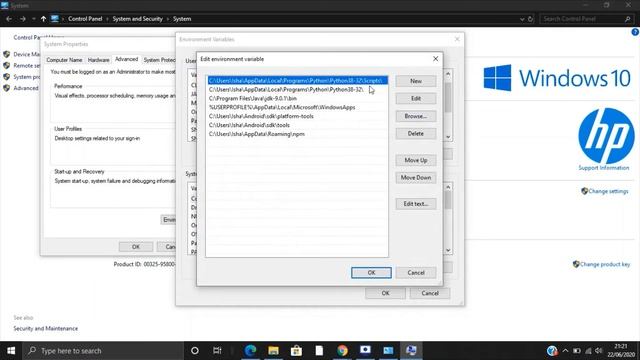640x360 pixels.
Task: Open the Browse... folder picker
Action: (416, 116)
